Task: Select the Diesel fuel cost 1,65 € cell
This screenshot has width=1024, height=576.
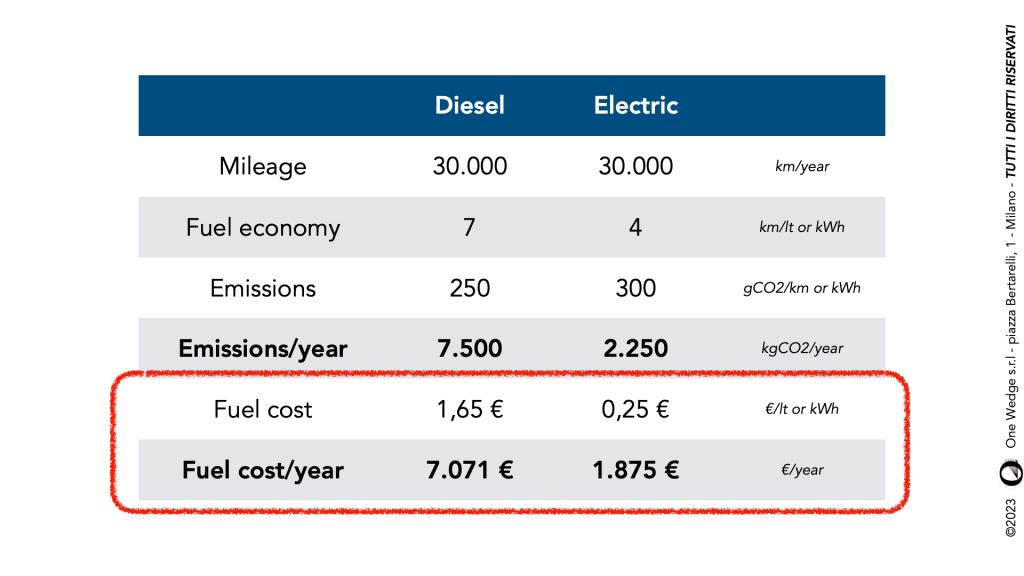Action: pyautogui.click(x=470, y=410)
